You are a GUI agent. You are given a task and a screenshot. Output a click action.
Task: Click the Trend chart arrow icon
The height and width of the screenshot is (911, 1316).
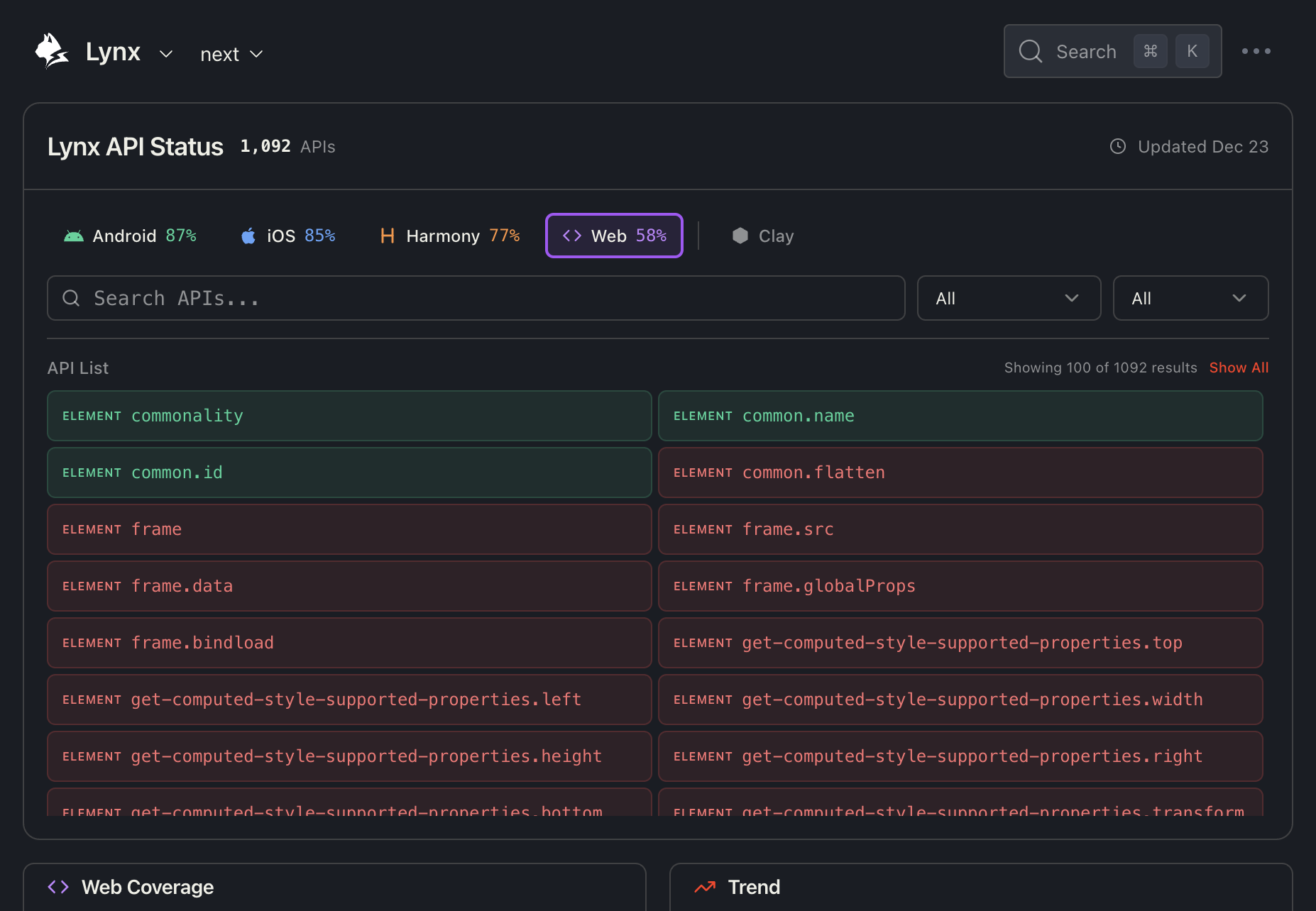[705, 887]
